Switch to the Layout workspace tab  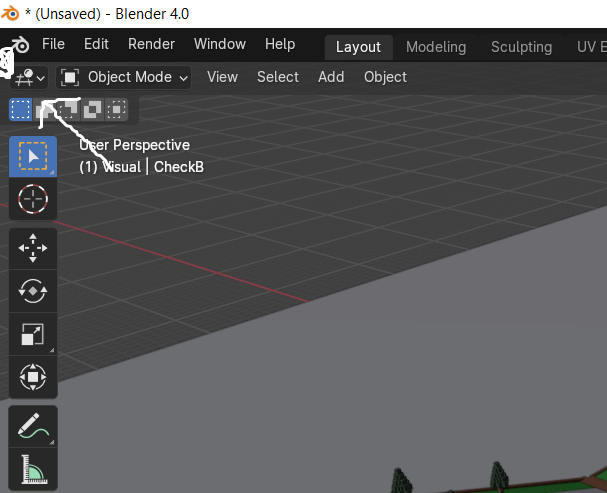pos(358,47)
